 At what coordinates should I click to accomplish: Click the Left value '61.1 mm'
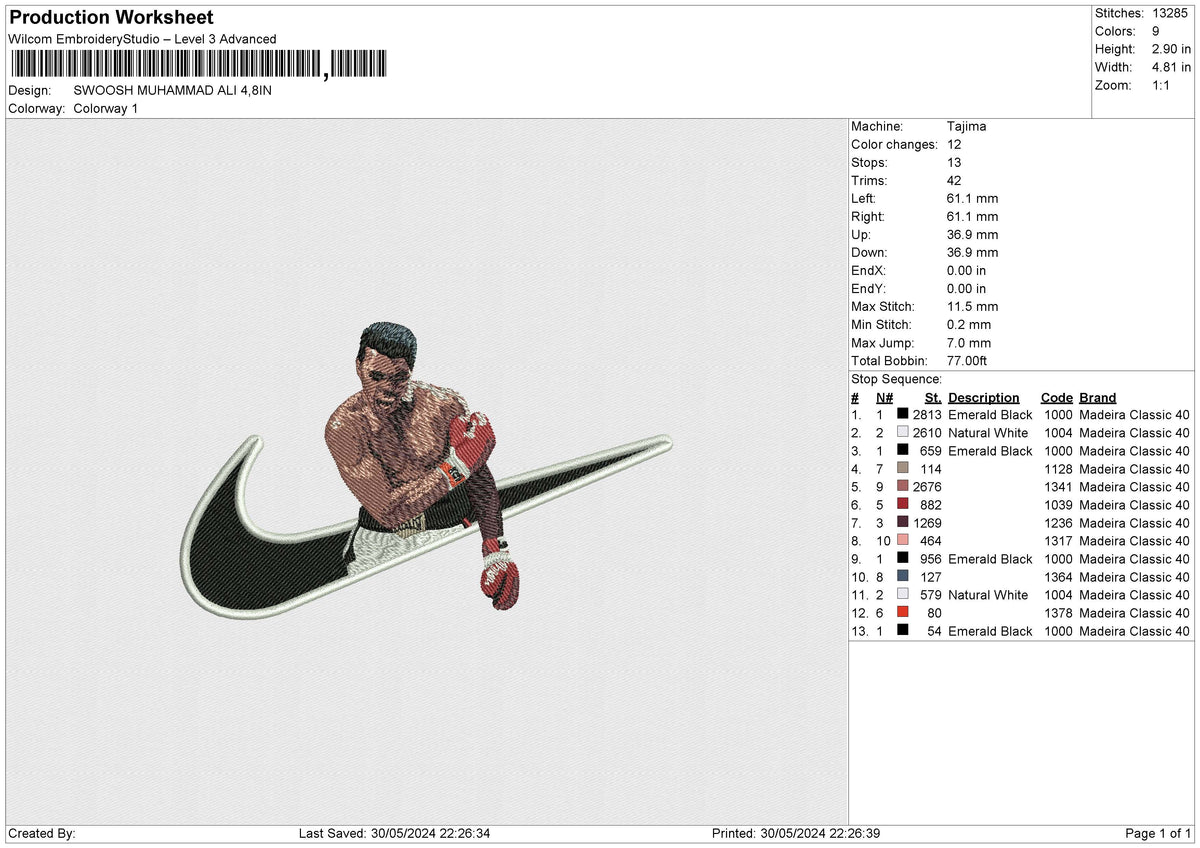972,198
